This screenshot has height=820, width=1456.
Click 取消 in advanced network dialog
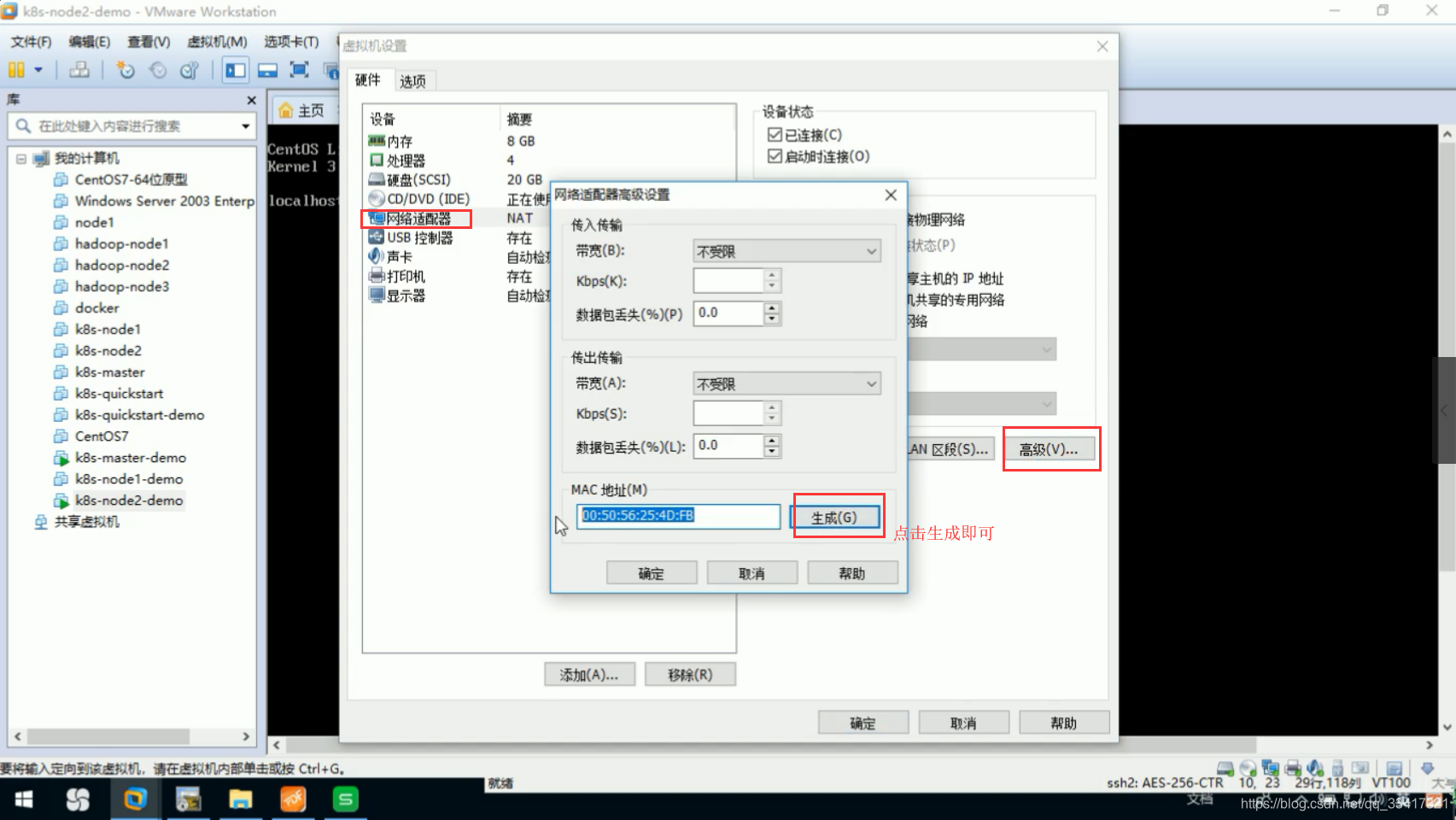[x=751, y=573]
